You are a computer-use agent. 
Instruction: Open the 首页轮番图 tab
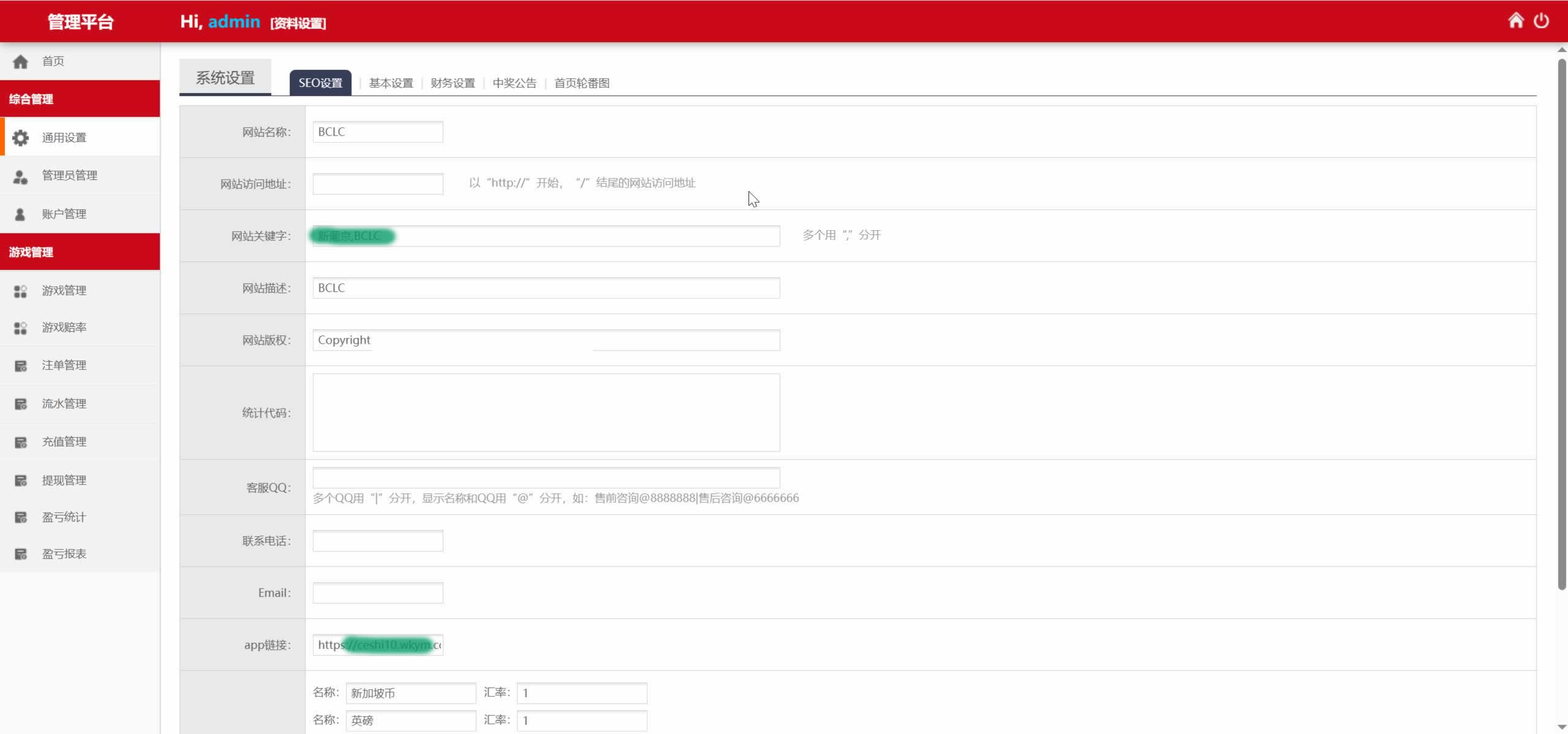click(x=581, y=83)
